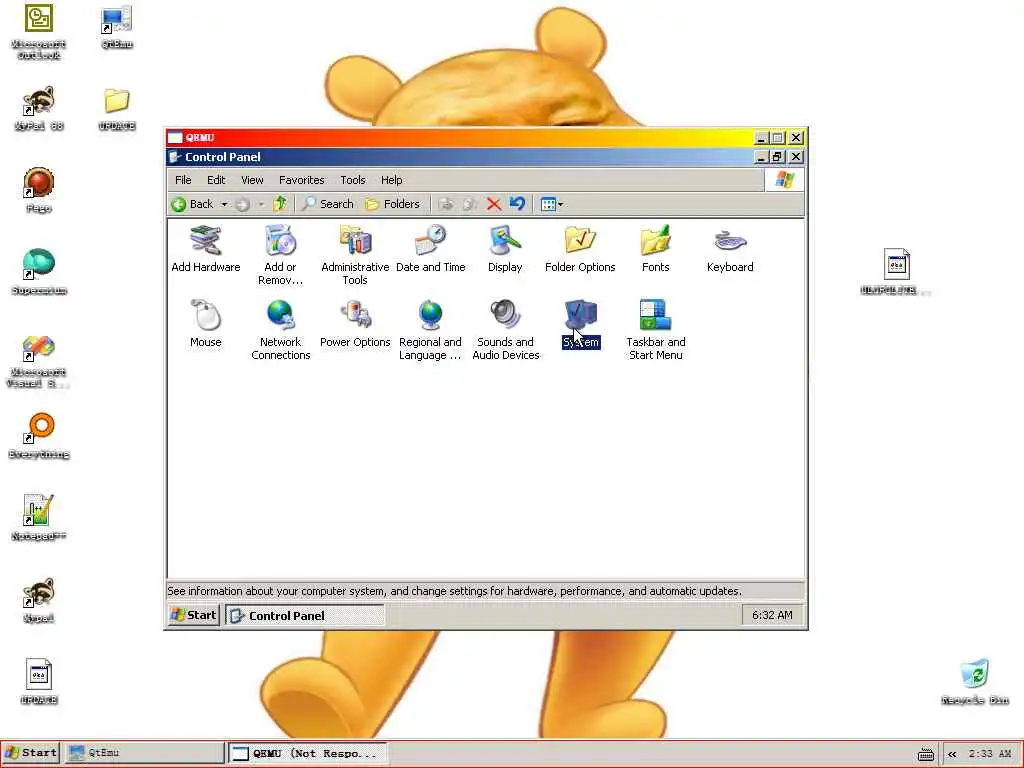Toggle the Folders pane button

click(x=392, y=204)
